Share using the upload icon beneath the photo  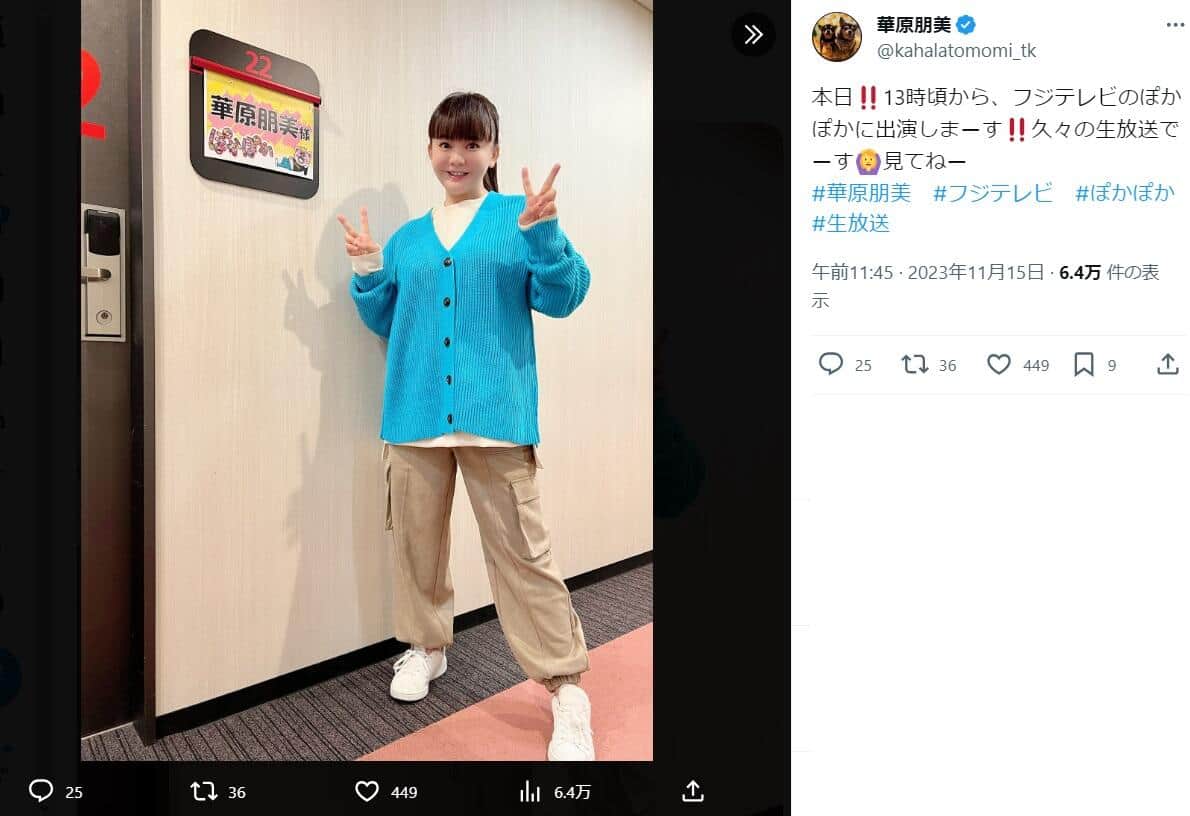(693, 791)
